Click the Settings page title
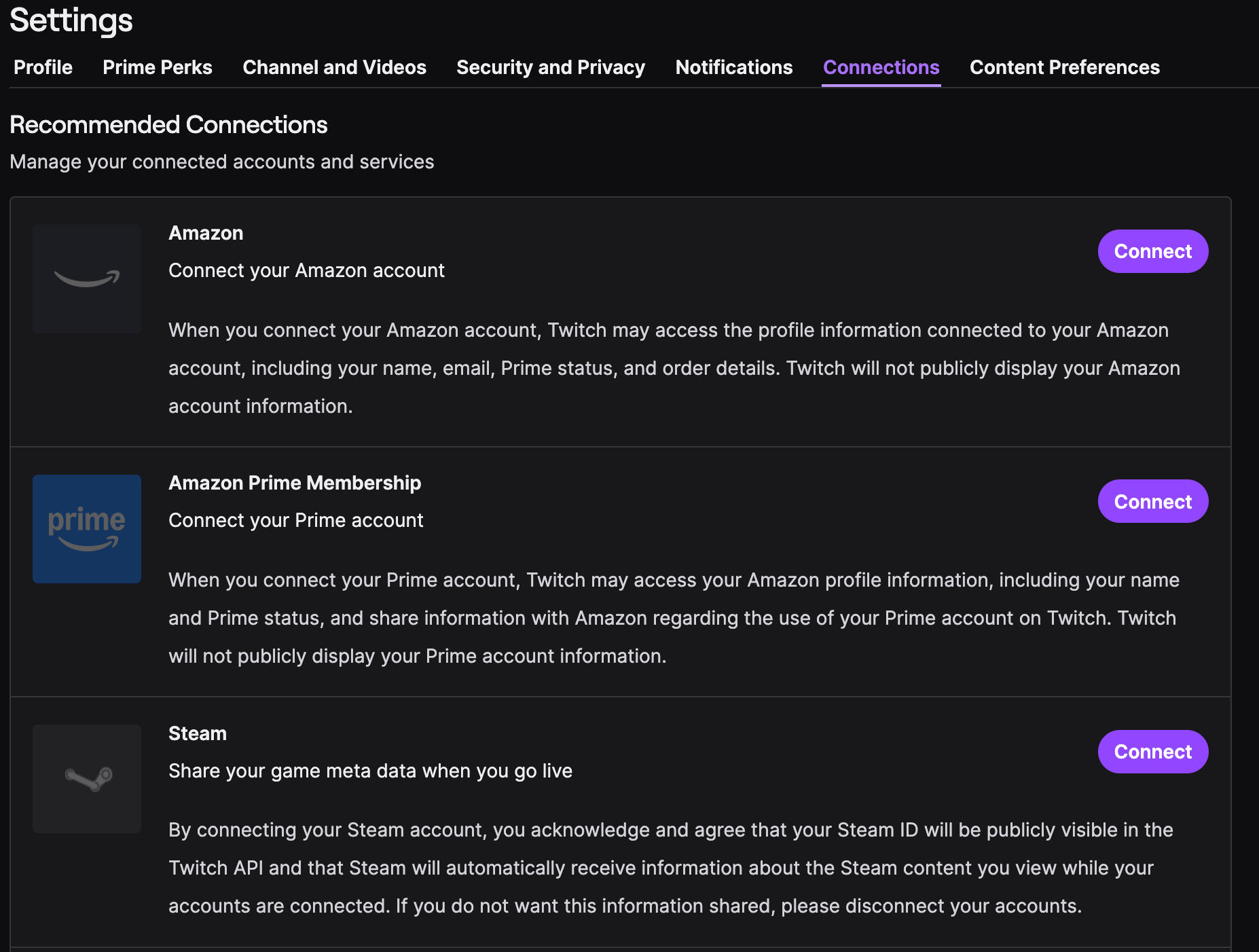 (x=71, y=20)
